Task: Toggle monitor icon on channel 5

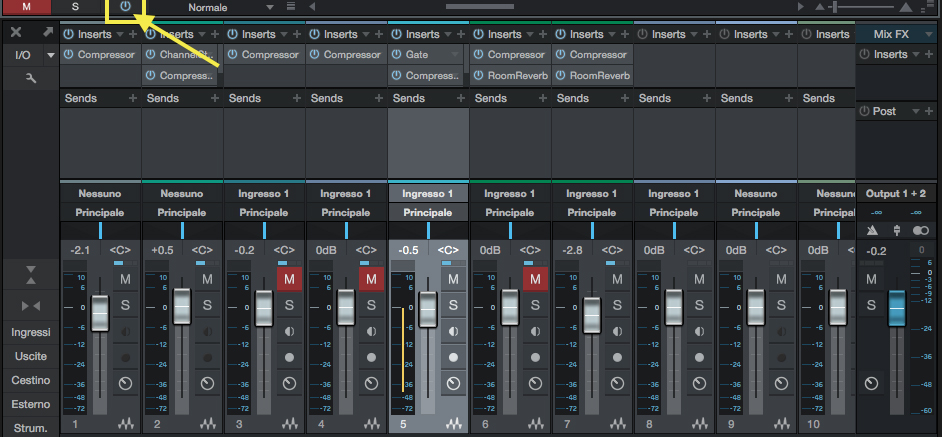Action: click(454, 332)
